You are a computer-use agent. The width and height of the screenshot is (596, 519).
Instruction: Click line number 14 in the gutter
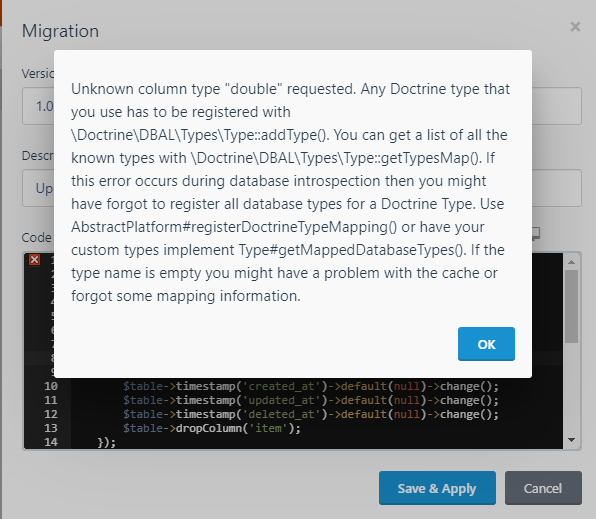click(x=51, y=442)
